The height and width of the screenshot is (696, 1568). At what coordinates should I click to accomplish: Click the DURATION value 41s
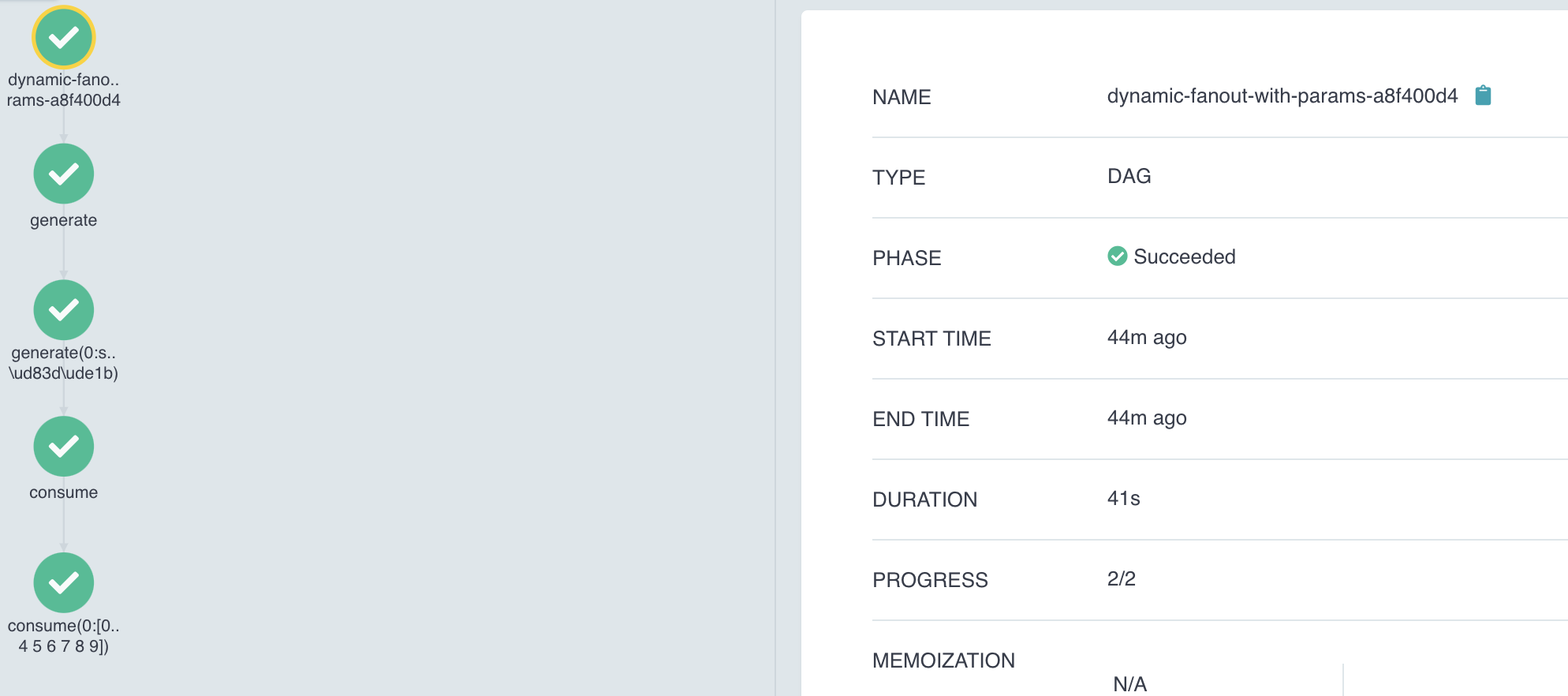[x=1124, y=498]
